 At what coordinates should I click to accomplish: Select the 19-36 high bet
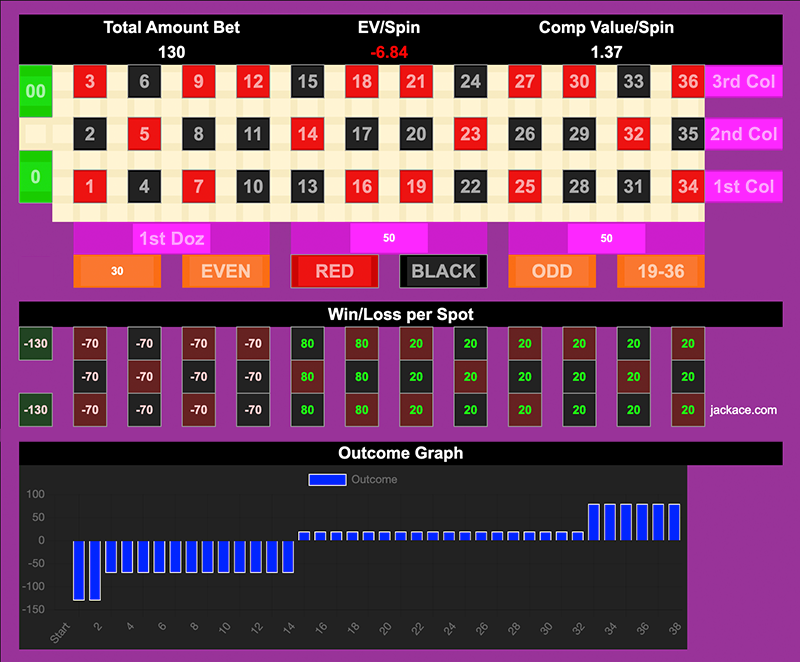(x=660, y=271)
